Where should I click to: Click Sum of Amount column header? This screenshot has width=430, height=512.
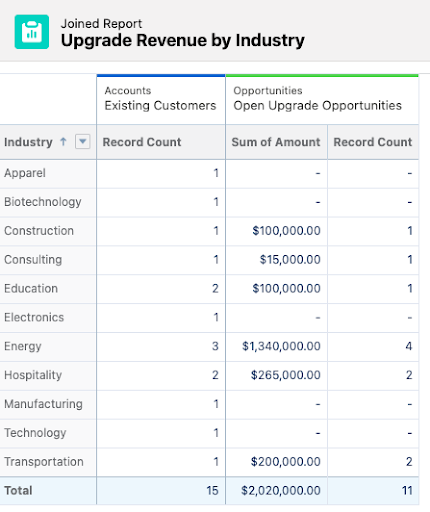point(276,142)
